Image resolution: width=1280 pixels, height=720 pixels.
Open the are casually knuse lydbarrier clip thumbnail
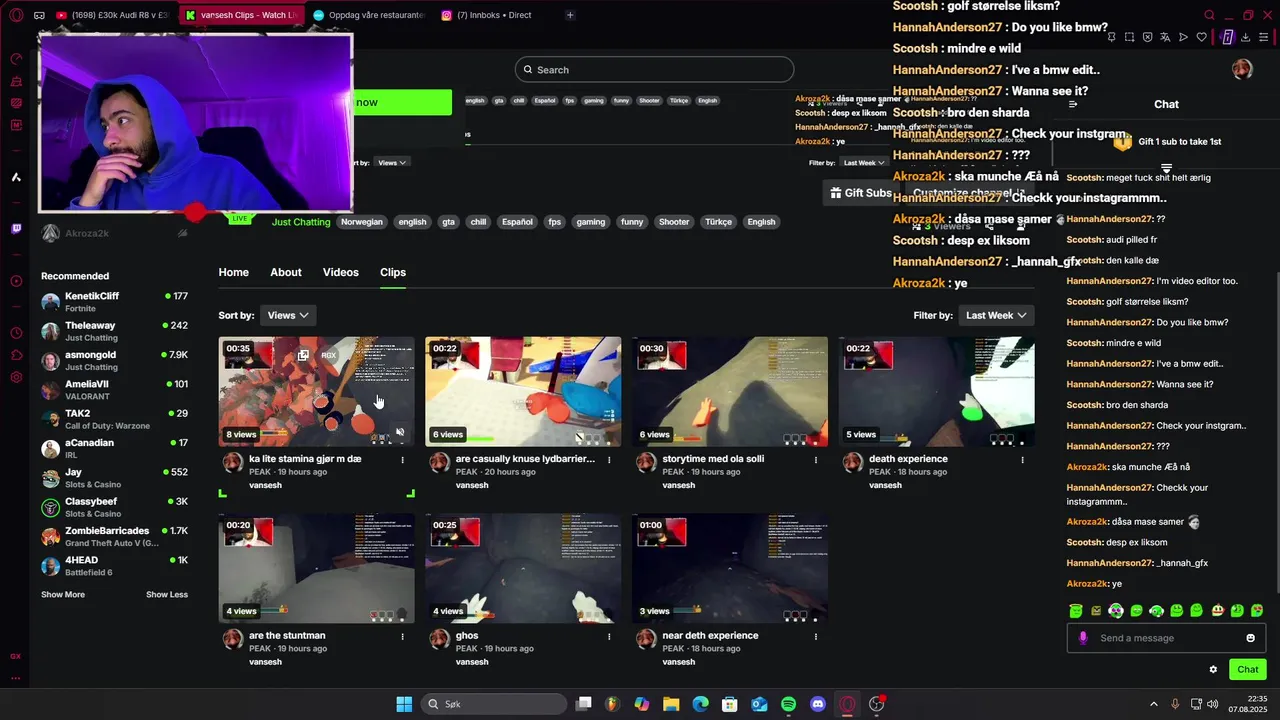click(523, 391)
